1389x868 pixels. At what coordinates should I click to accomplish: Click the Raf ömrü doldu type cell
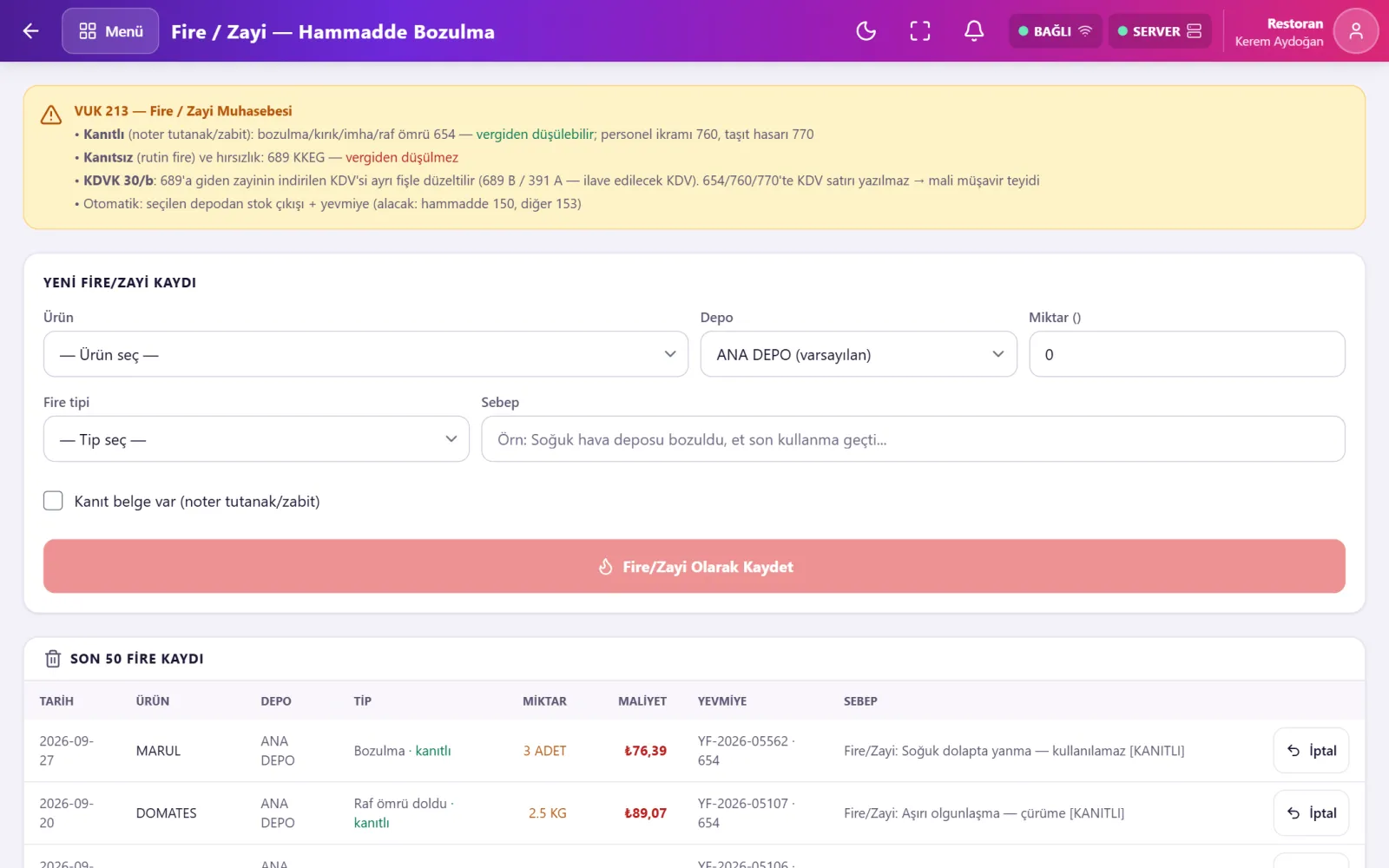tap(404, 813)
